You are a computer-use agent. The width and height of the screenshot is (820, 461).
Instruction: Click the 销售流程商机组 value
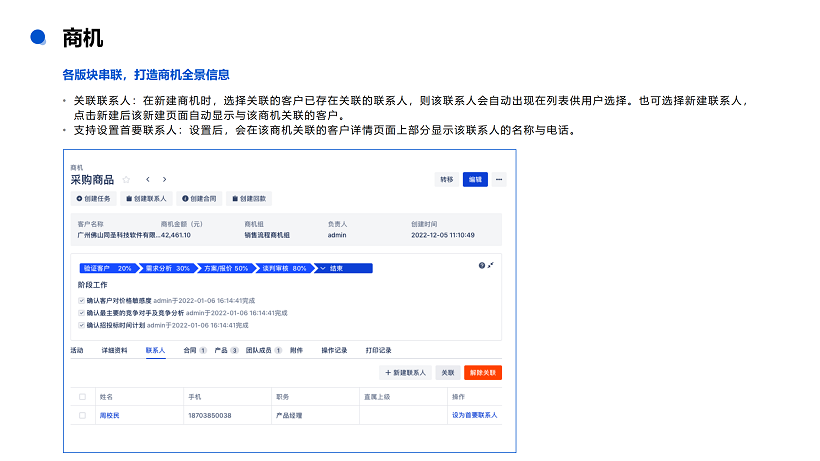[x=267, y=235]
